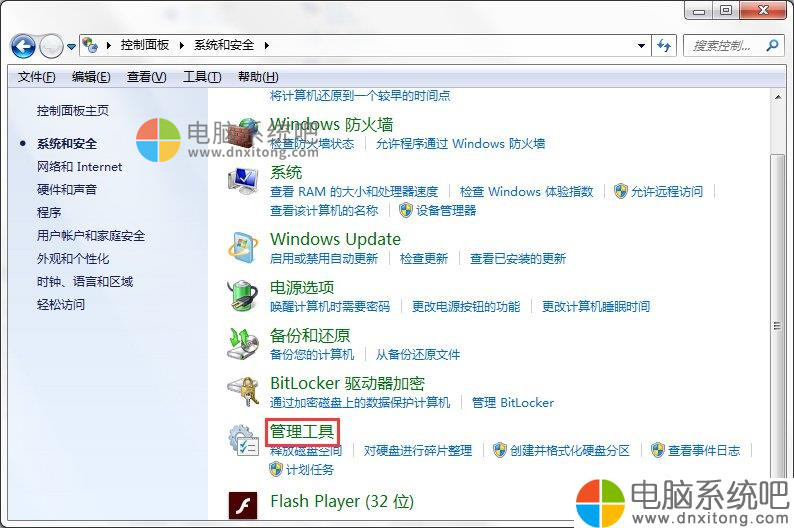
Task: Click the Flash Player icon
Action: pyautogui.click(x=243, y=505)
